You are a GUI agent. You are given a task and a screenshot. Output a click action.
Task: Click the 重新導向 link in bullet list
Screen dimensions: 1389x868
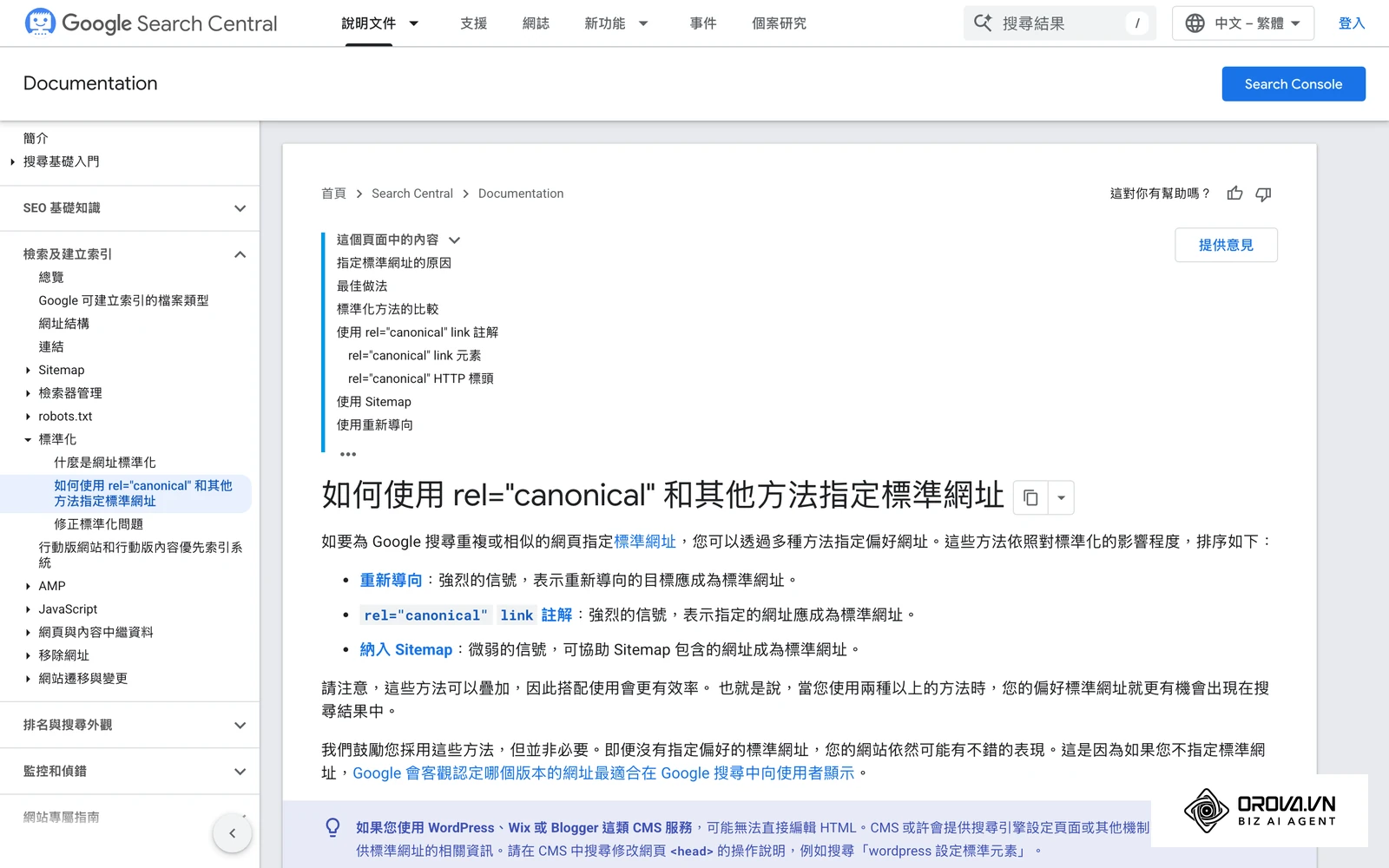[x=391, y=580]
